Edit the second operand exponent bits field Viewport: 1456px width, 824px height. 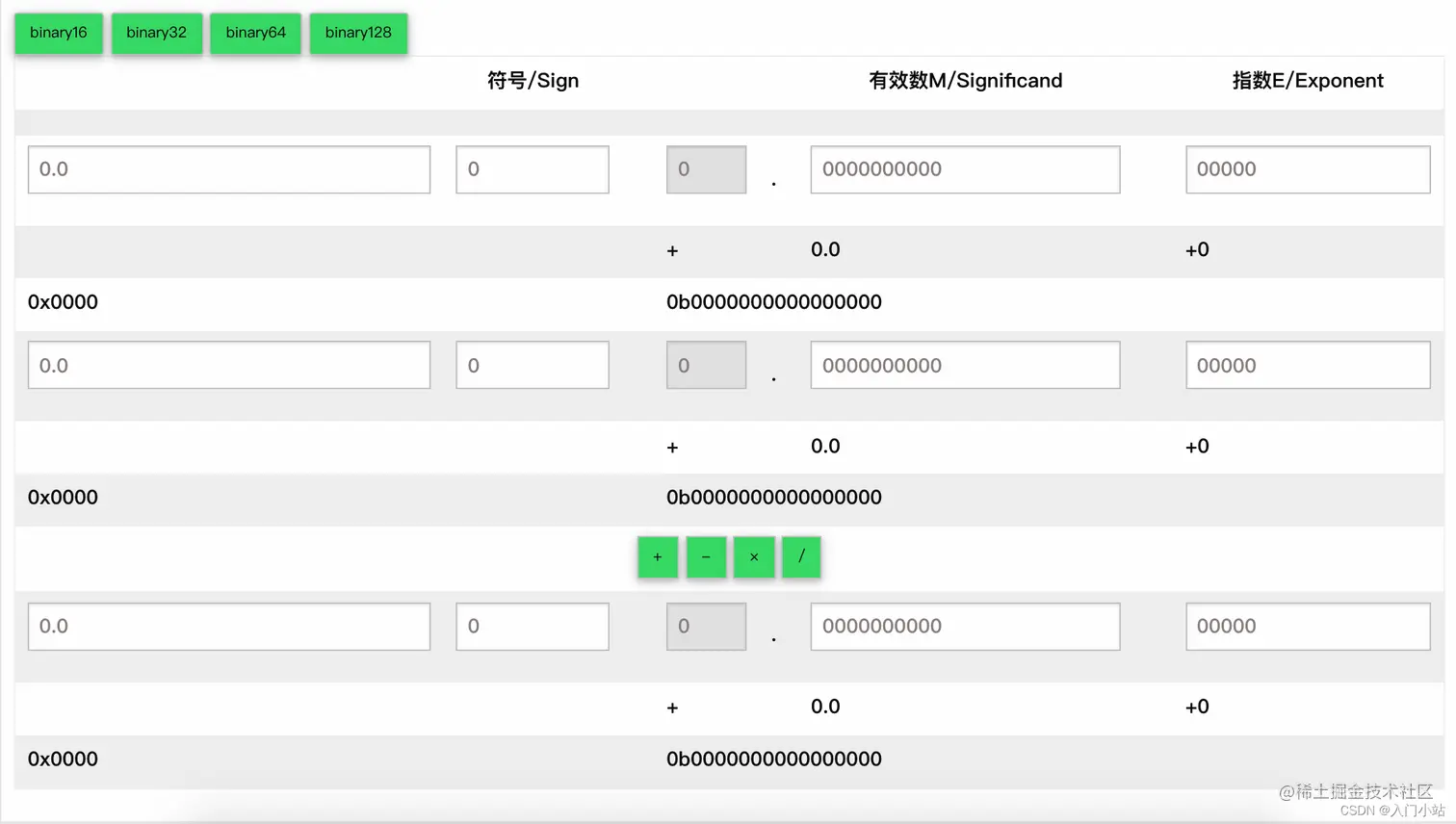tap(1308, 365)
